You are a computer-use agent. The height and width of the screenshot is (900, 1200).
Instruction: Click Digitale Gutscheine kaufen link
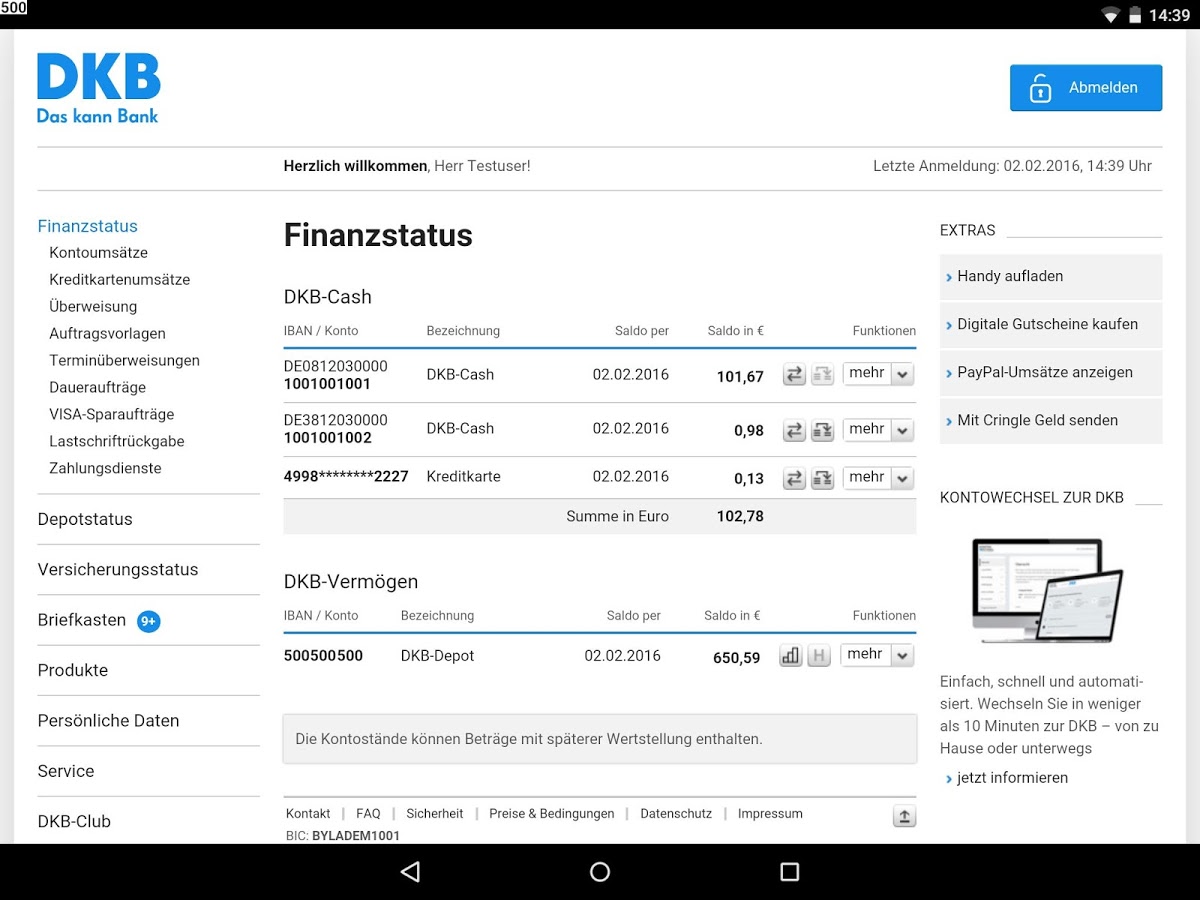coord(1051,325)
